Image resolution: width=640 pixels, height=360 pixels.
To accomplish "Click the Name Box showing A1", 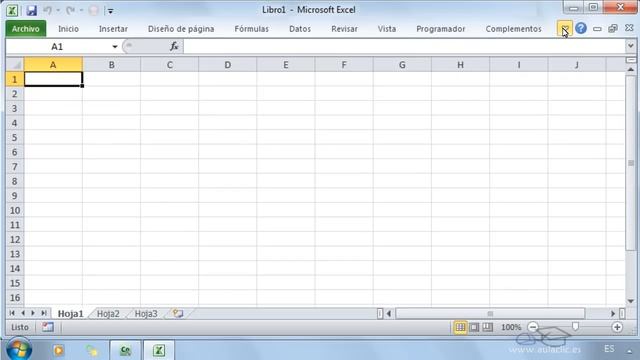I will click(57, 47).
